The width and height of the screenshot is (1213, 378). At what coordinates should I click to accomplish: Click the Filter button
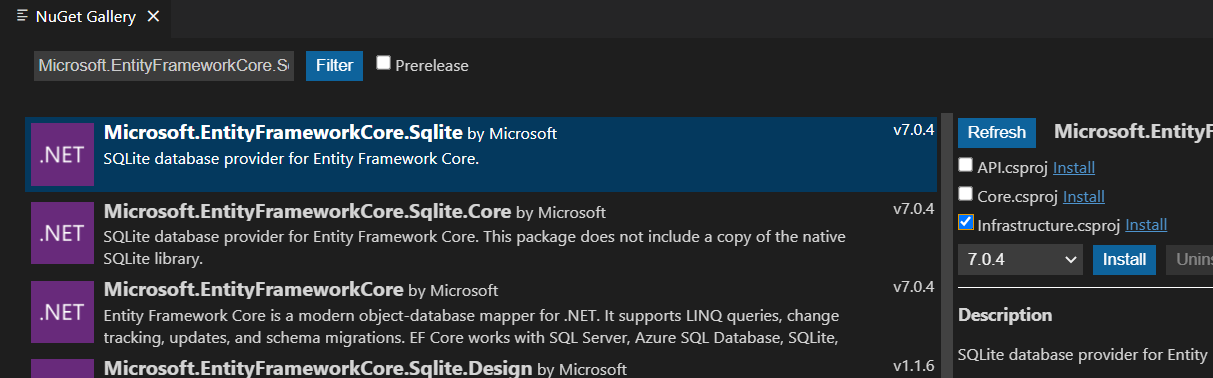point(334,66)
